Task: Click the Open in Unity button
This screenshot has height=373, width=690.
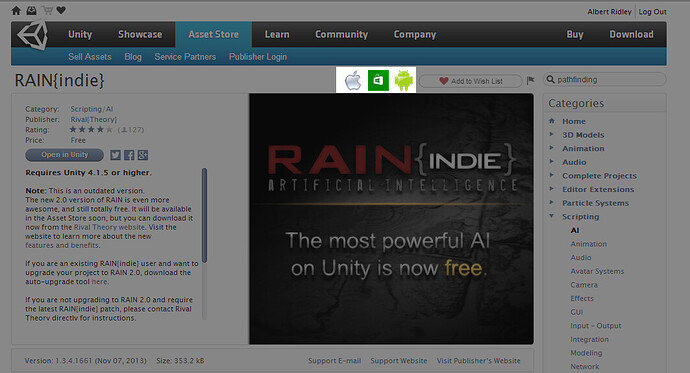Action: pos(65,155)
